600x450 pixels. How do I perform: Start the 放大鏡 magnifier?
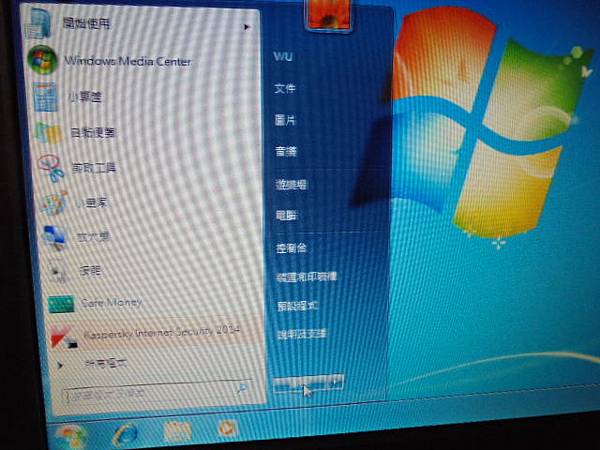pyautogui.click(x=94, y=237)
